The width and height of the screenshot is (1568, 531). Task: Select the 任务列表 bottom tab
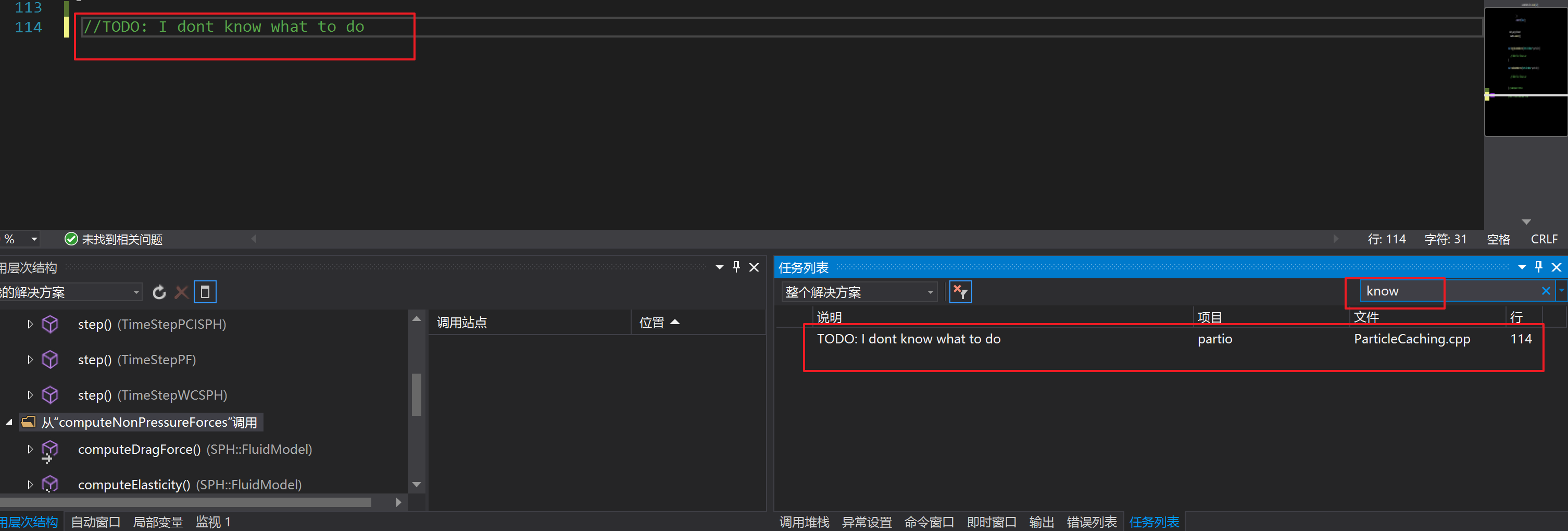pos(1154,522)
